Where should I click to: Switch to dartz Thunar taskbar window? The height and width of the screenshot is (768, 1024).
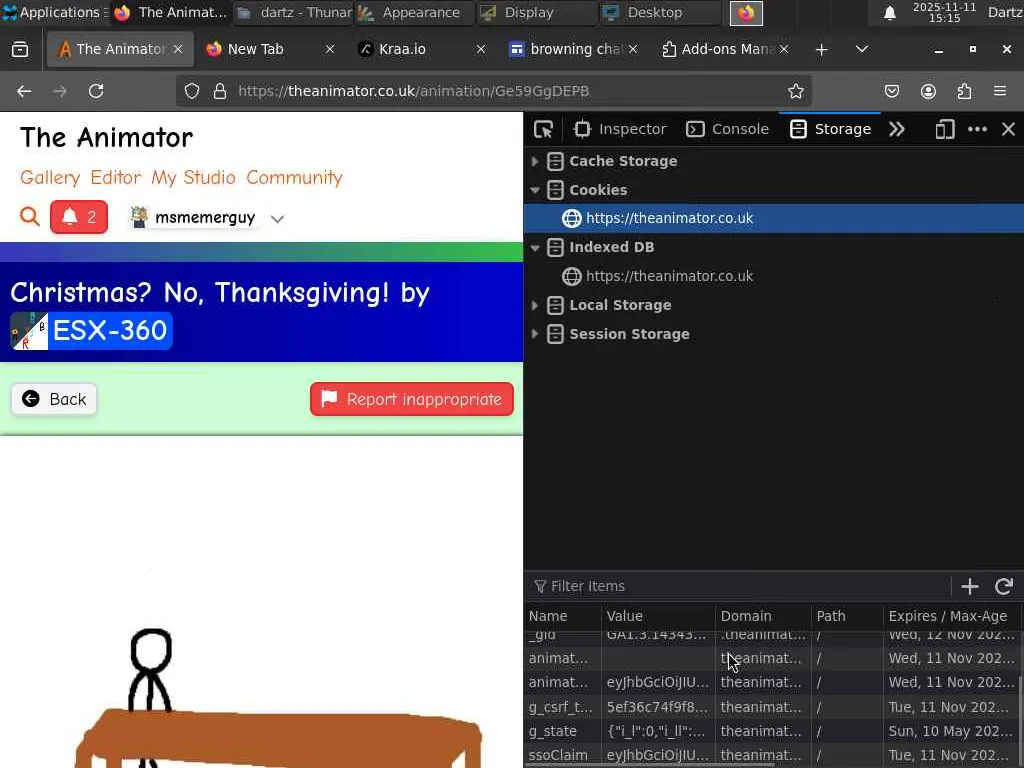point(294,12)
